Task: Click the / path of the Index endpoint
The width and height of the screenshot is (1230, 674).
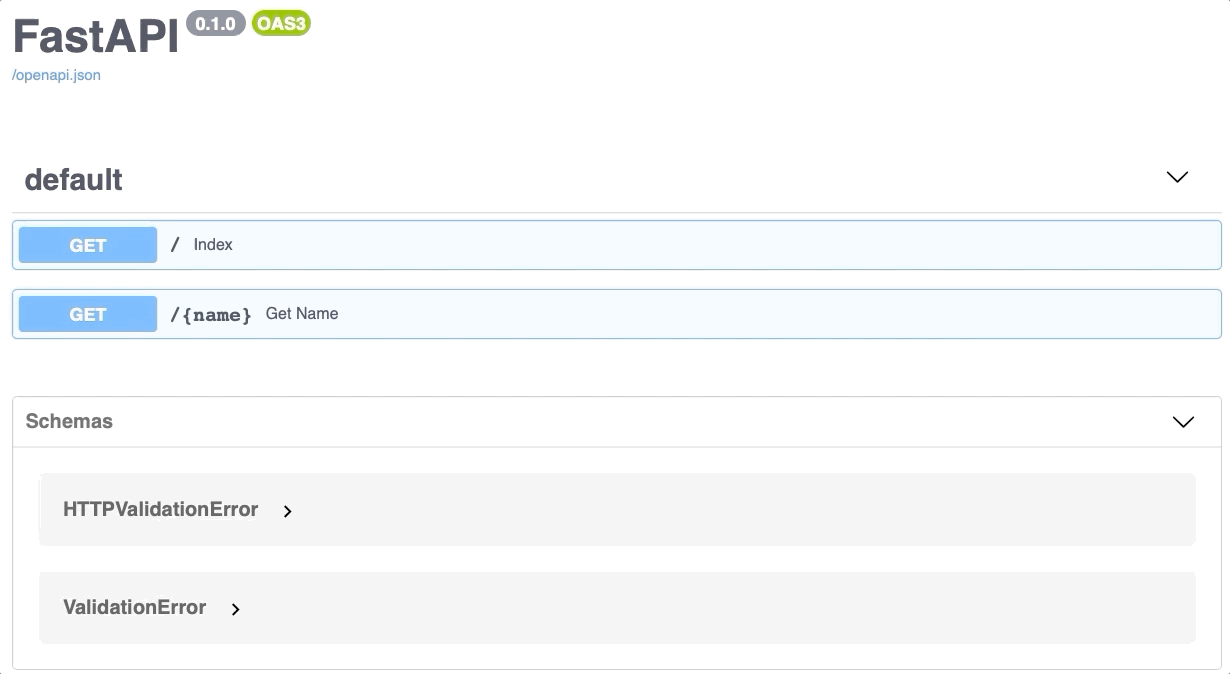Action: pos(175,245)
